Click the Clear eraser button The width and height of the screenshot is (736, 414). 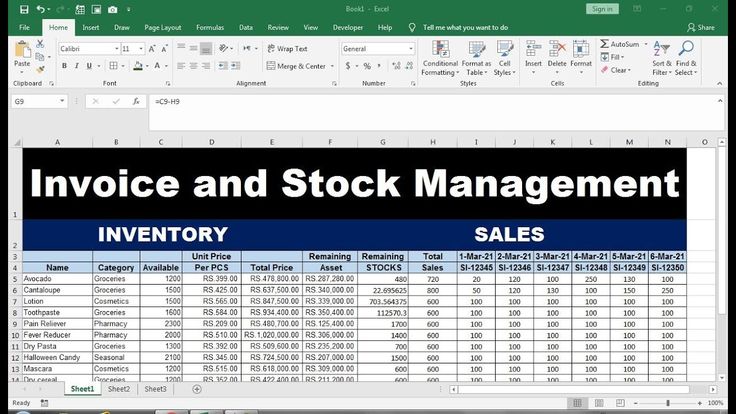[615, 70]
